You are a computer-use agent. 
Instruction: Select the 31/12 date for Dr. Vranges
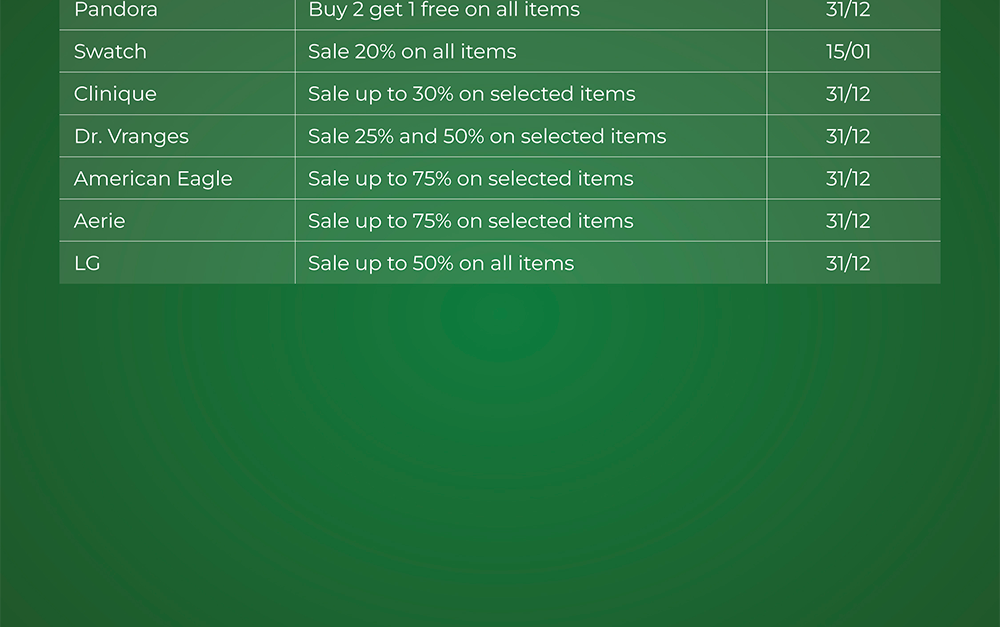point(848,137)
